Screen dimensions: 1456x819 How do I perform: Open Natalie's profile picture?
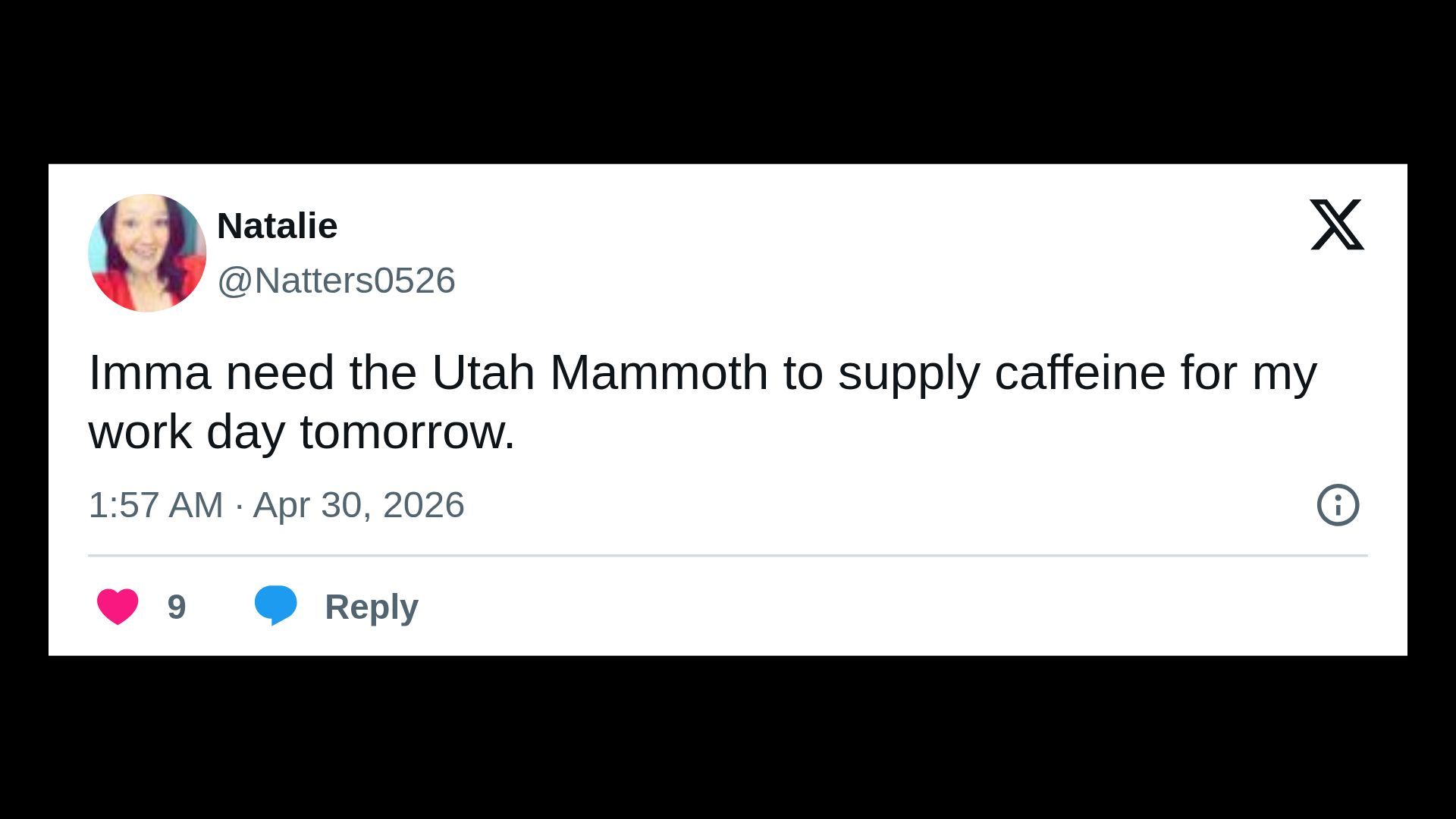tap(147, 253)
